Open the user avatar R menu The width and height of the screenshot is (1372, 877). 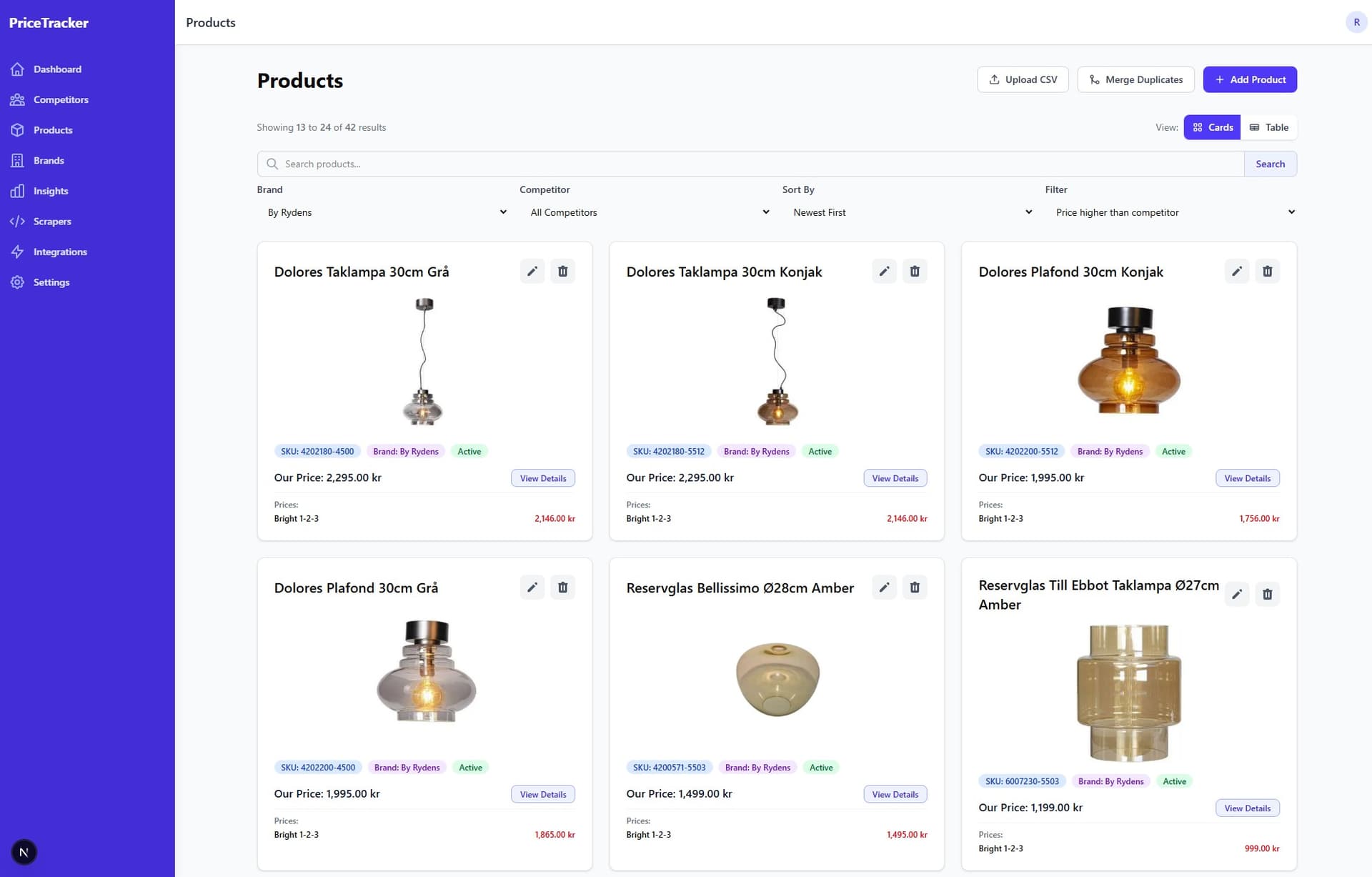[x=1356, y=22]
